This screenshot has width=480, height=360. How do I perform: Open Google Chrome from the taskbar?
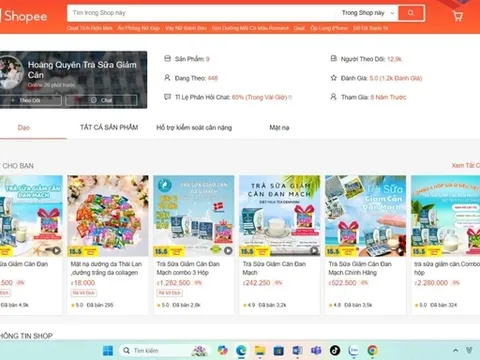[x=372, y=350]
